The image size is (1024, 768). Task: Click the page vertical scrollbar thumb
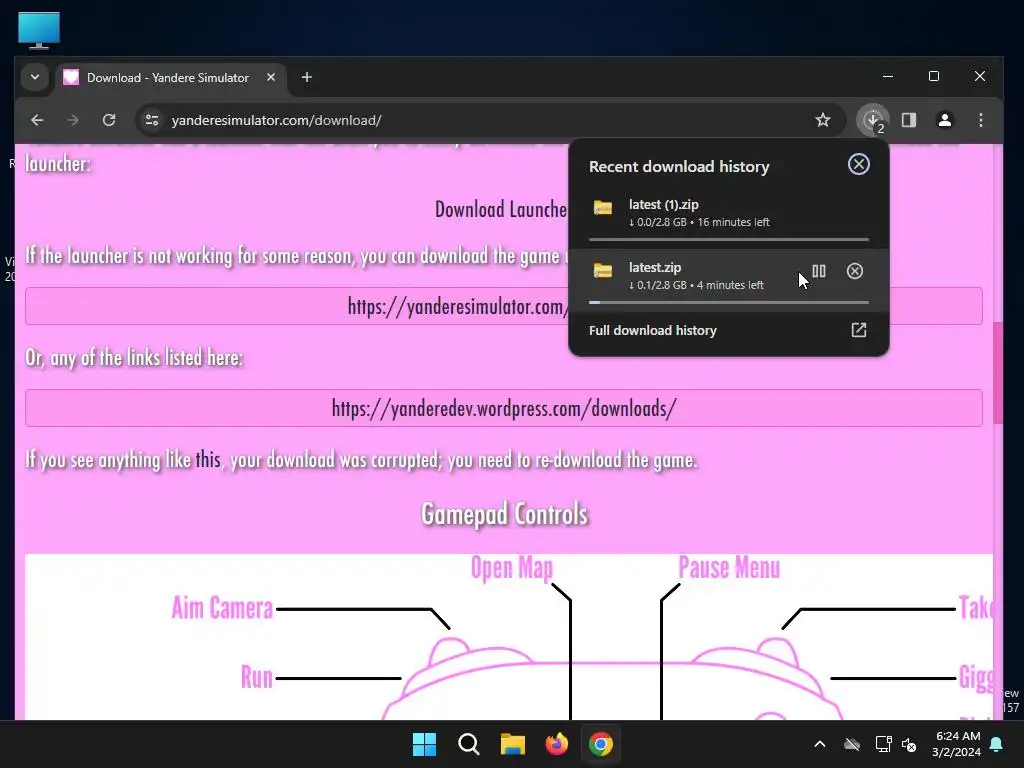[x=997, y=372]
